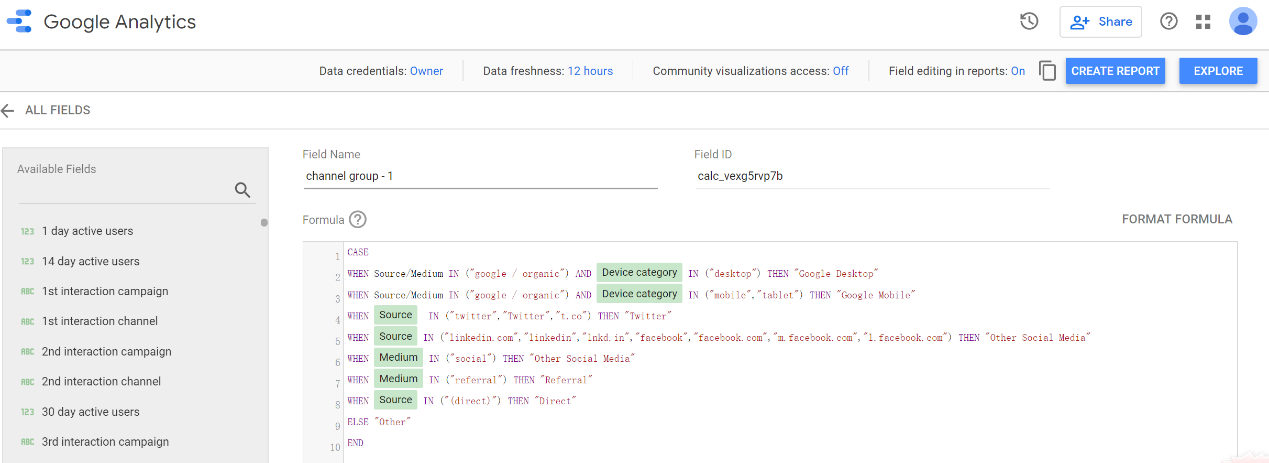The image size is (1269, 463).
Task: Open the Google apps grid icon
Action: 1203,22
